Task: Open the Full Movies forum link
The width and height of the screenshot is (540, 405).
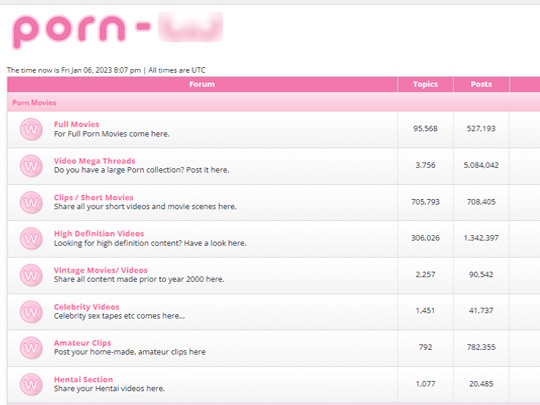Action: [x=76, y=124]
